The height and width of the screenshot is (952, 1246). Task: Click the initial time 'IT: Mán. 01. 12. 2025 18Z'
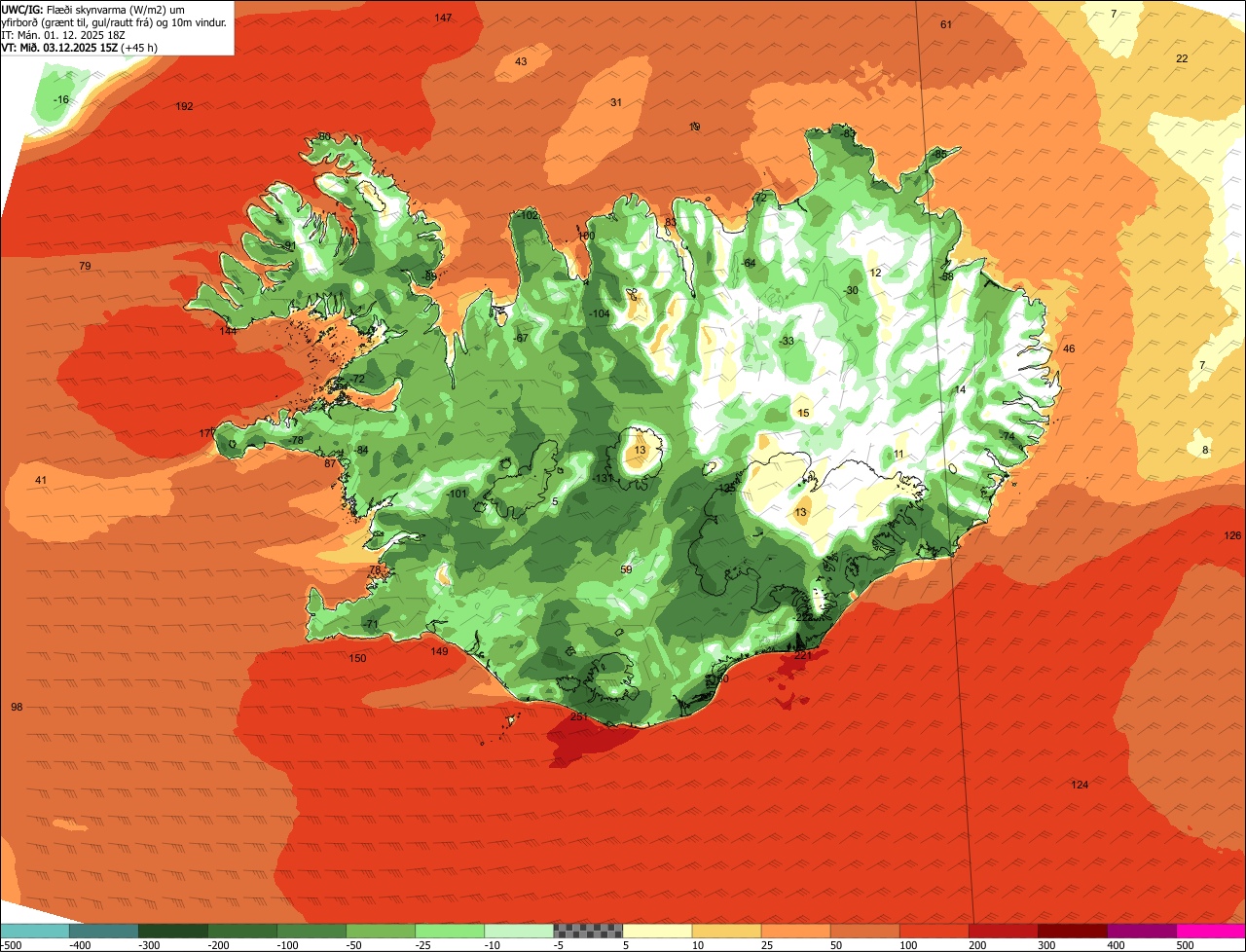tap(63, 34)
